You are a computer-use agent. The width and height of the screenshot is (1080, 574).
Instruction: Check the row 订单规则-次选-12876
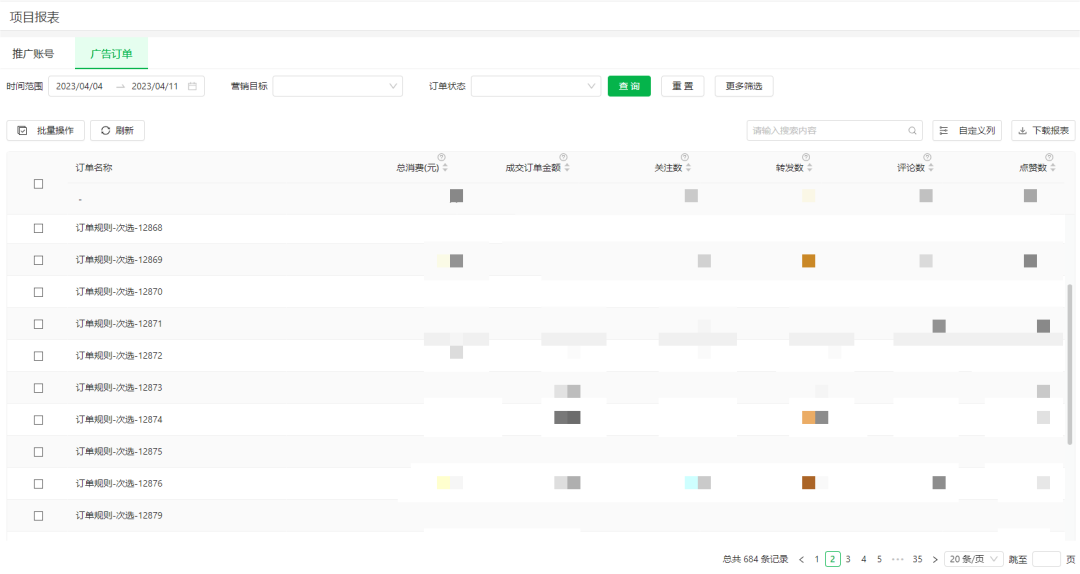pyautogui.click(x=39, y=484)
